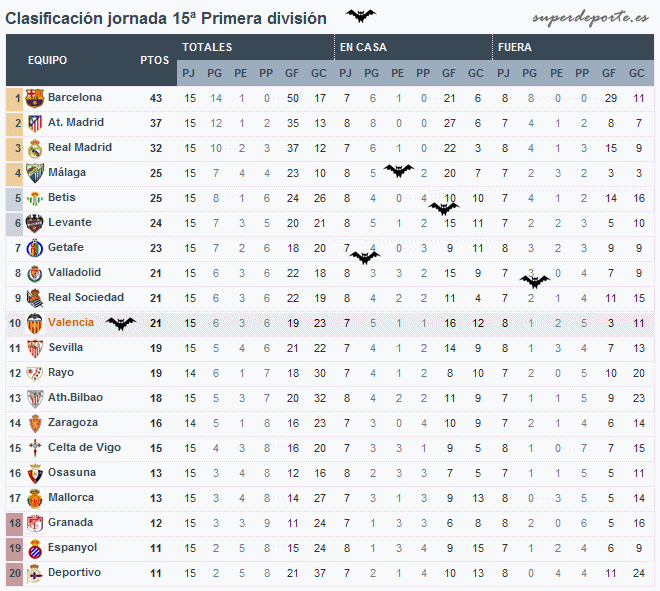Screen dimensions: 660x591
Task: Click the Deportivo club crest
Action: tap(35, 574)
